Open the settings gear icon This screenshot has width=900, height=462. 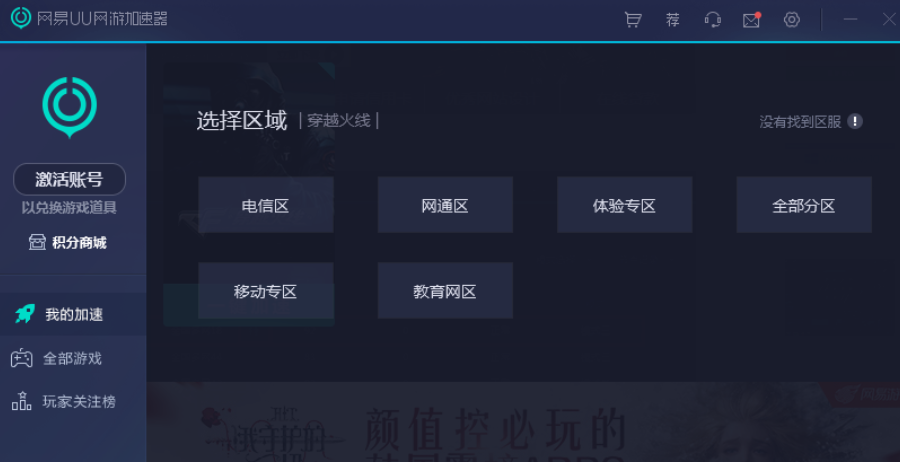(x=792, y=20)
